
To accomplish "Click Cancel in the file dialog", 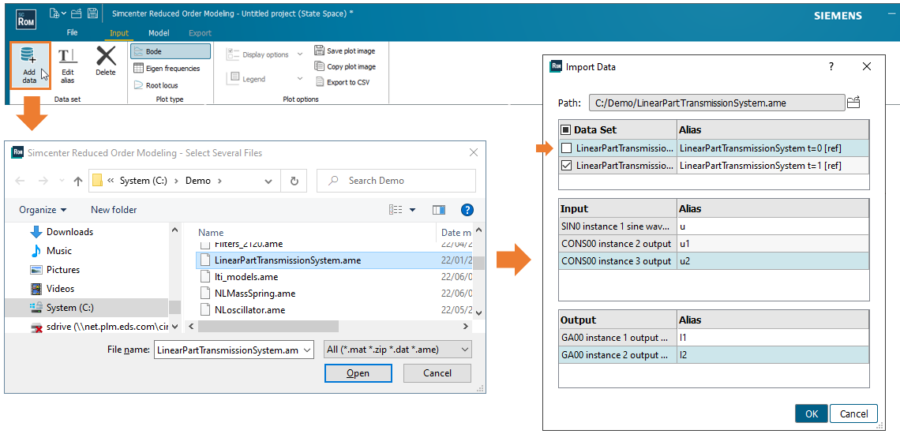I will pyautogui.click(x=437, y=374).
